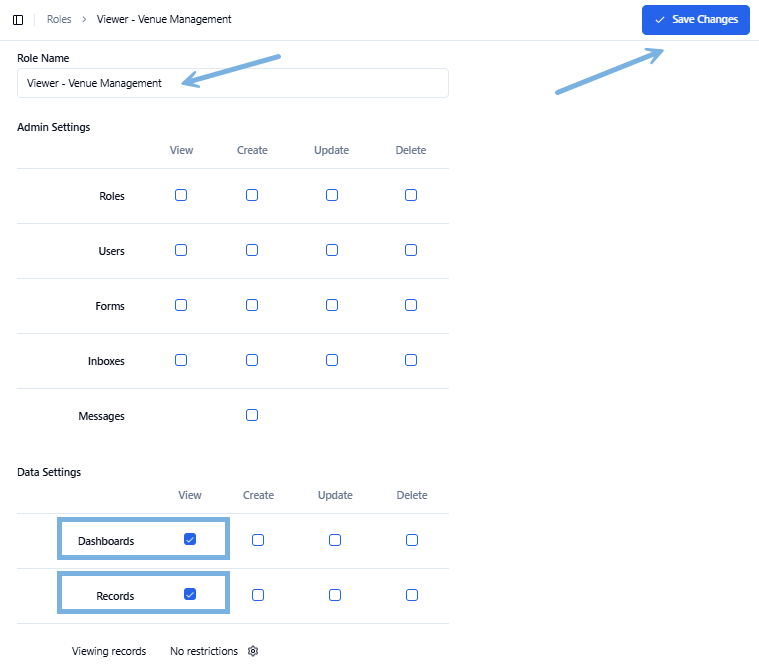Enable Create permission for Messages
The width and height of the screenshot is (759, 668).
click(252, 415)
